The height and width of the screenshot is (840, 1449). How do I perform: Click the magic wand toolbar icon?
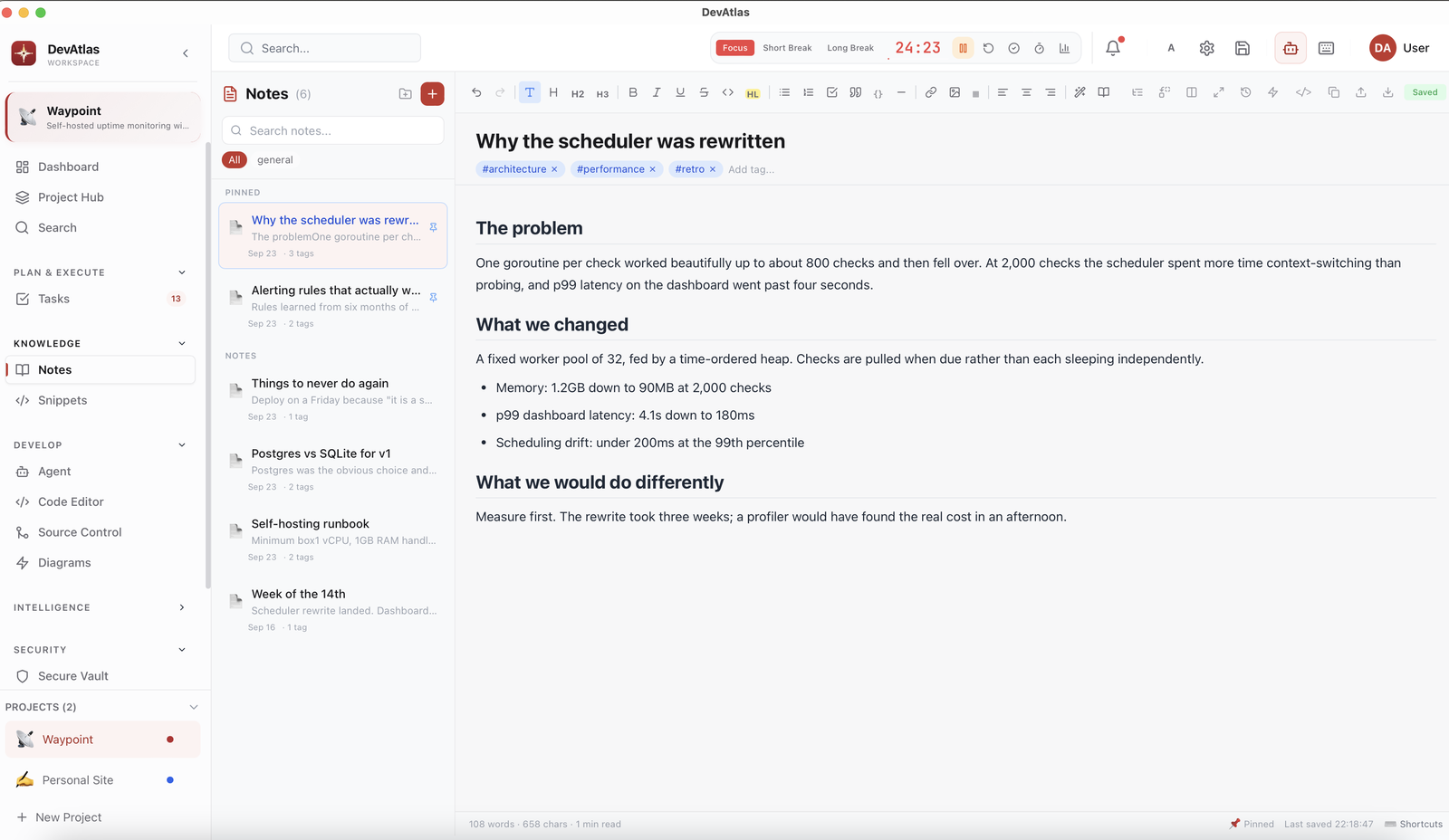(1080, 92)
